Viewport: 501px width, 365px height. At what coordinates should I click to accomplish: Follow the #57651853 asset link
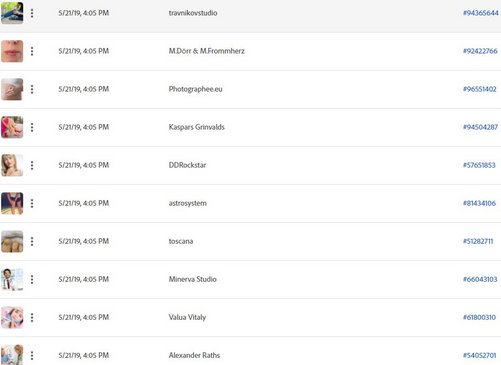[x=479, y=165]
